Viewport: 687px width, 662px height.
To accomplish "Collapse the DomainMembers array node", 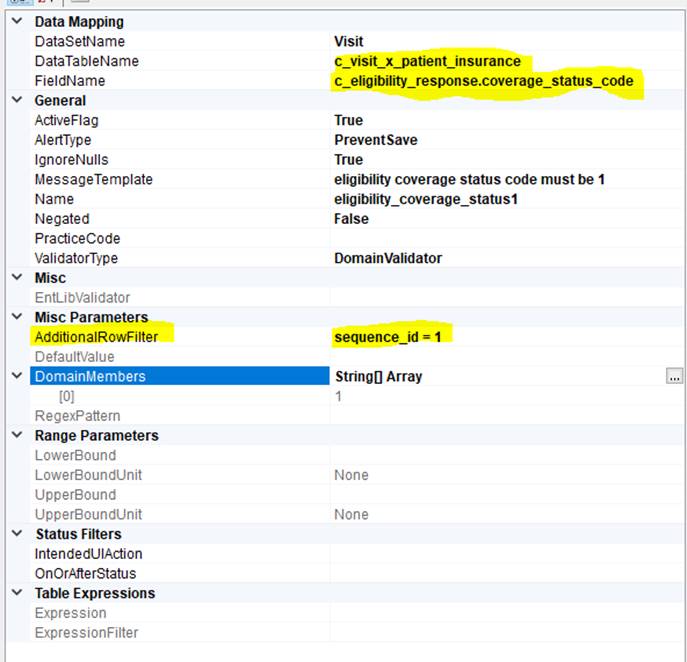I will click(x=15, y=377).
